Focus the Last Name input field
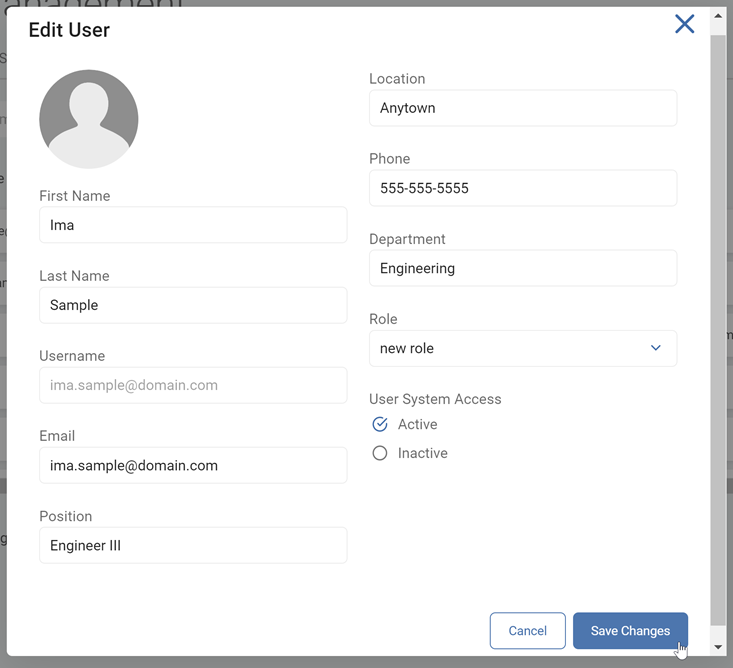This screenshot has height=668, width=733. pyautogui.click(x=193, y=305)
